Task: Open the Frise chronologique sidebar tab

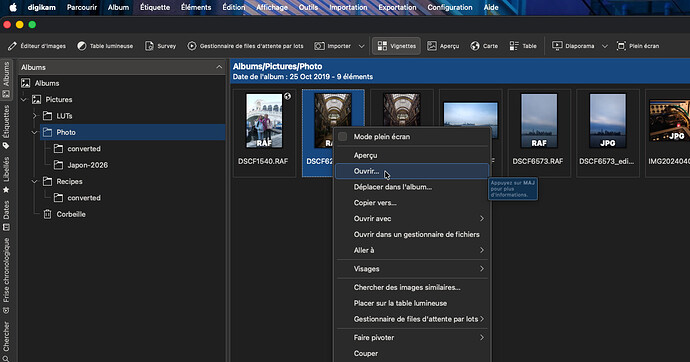Action: [6, 275]
